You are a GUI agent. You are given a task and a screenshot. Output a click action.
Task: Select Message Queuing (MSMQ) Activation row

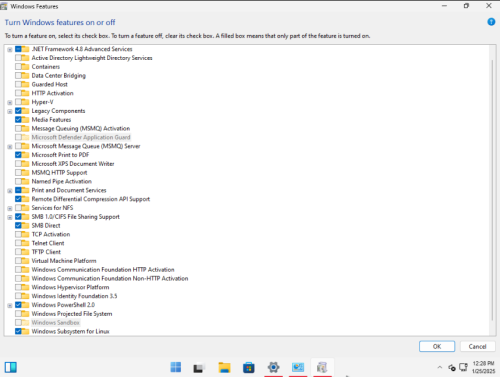coord(81,128)
